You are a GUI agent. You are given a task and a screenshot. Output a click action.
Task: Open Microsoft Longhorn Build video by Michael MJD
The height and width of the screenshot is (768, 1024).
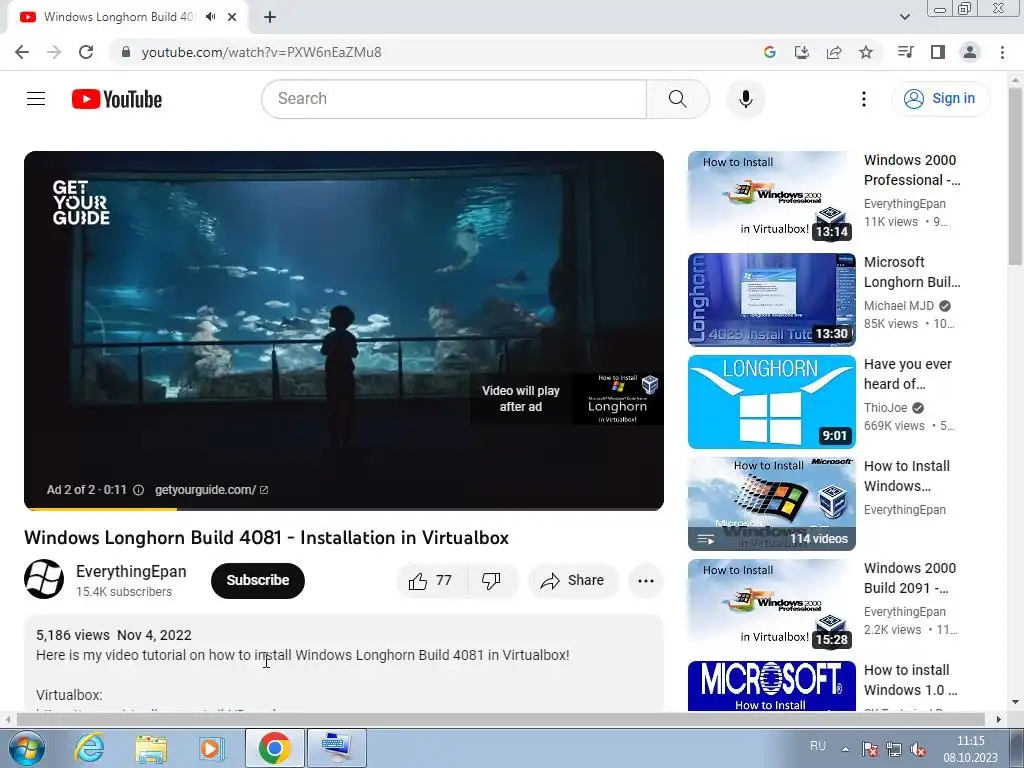tap(912, 272)
